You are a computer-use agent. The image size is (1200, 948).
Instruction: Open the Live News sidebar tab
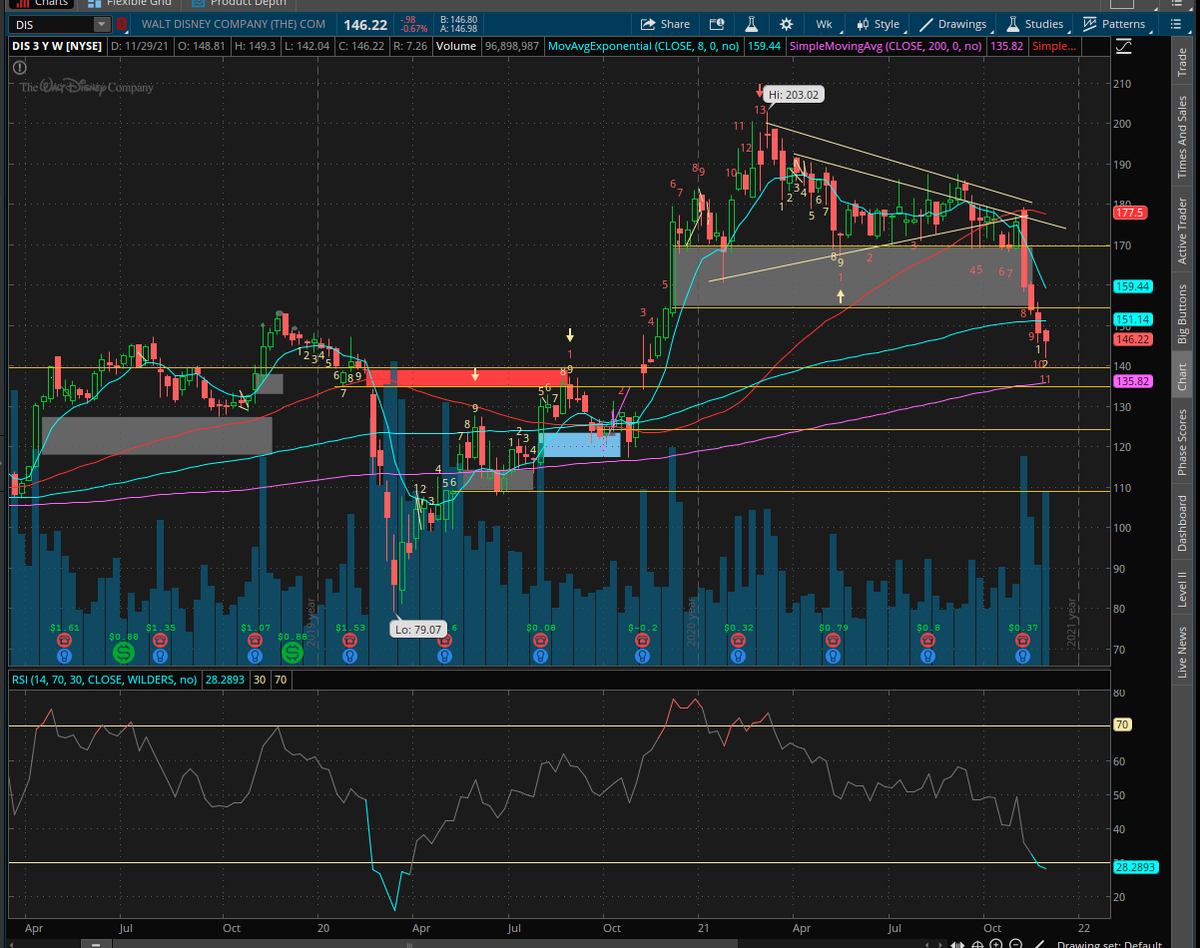pyautogui.click(x=1183, y=654)
